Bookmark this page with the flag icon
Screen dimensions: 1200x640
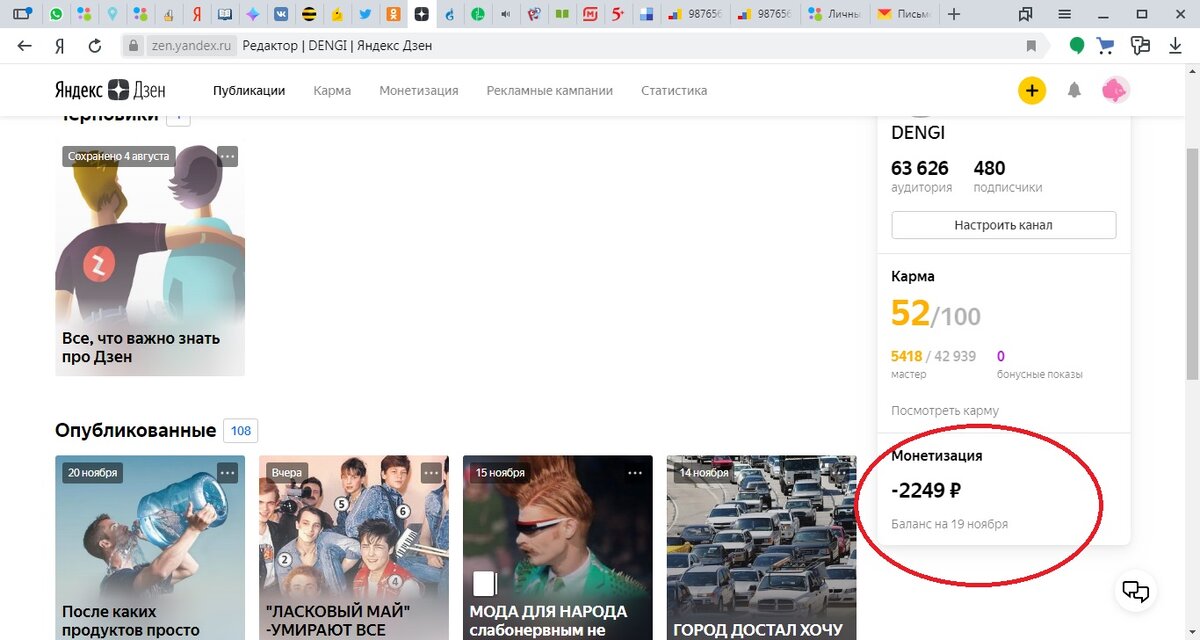[1031, 46]
